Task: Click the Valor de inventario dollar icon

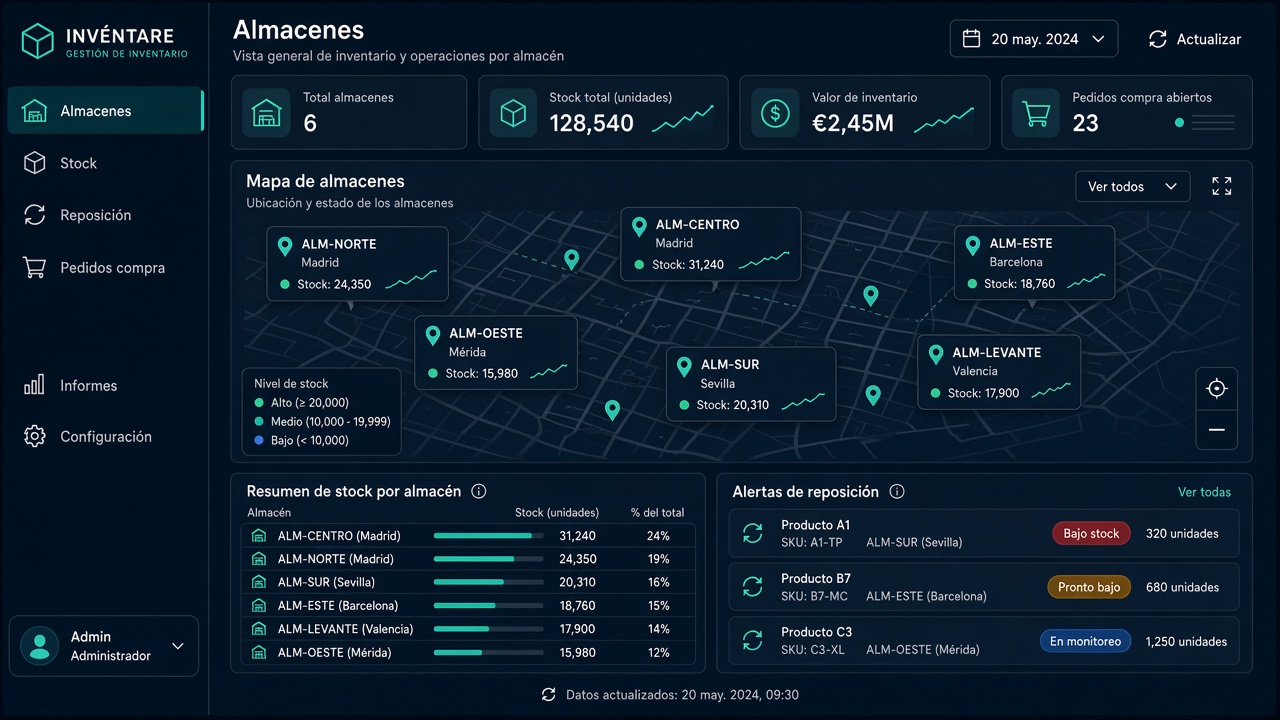Action: pos(775,113)
